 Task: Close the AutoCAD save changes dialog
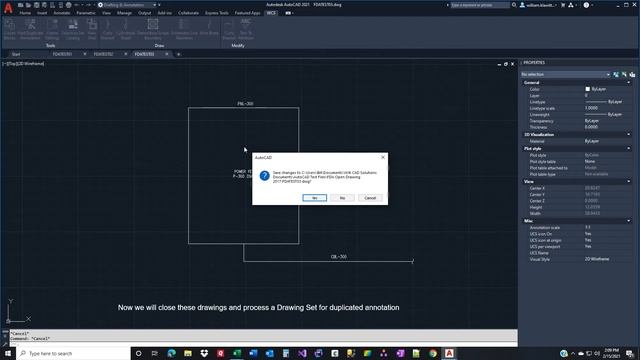[x=383, y=157]
